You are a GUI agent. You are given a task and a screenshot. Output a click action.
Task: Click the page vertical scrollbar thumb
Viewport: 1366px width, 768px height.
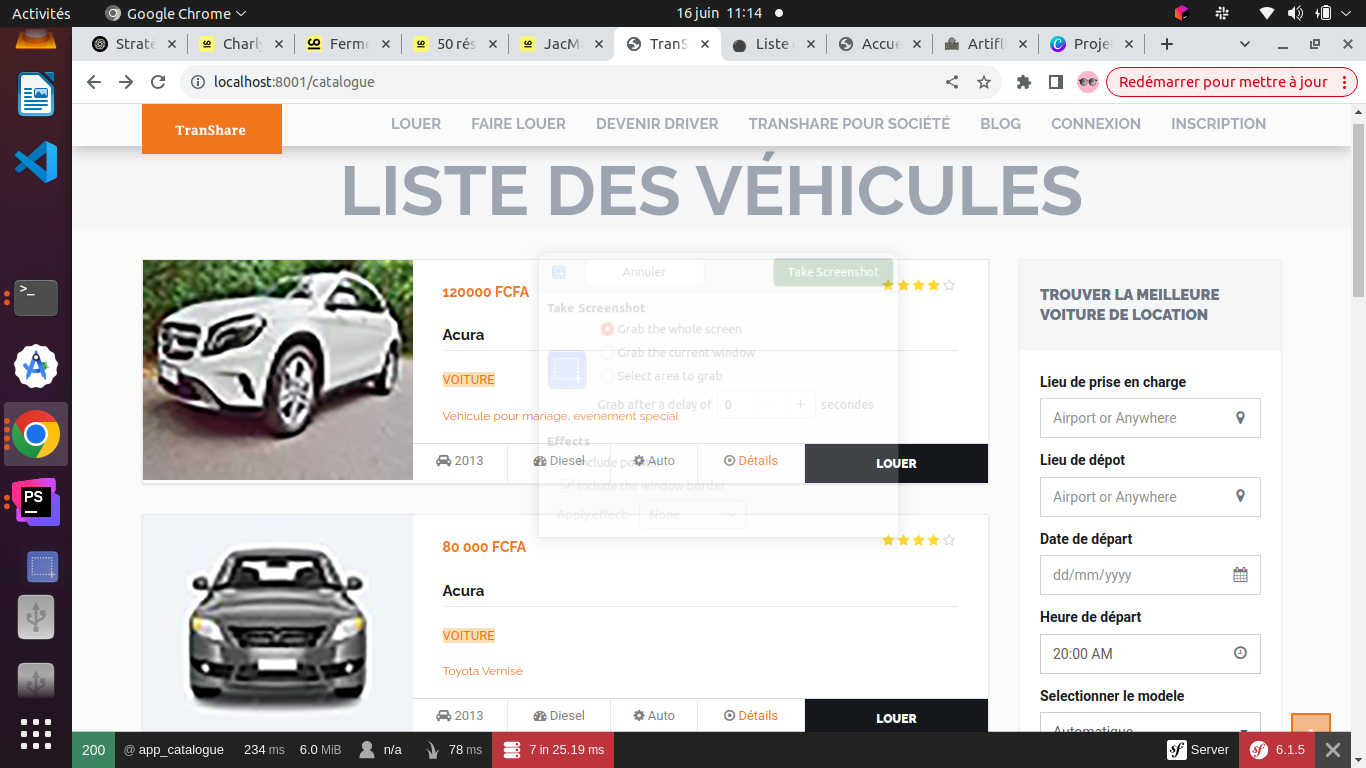(1358, 210)
